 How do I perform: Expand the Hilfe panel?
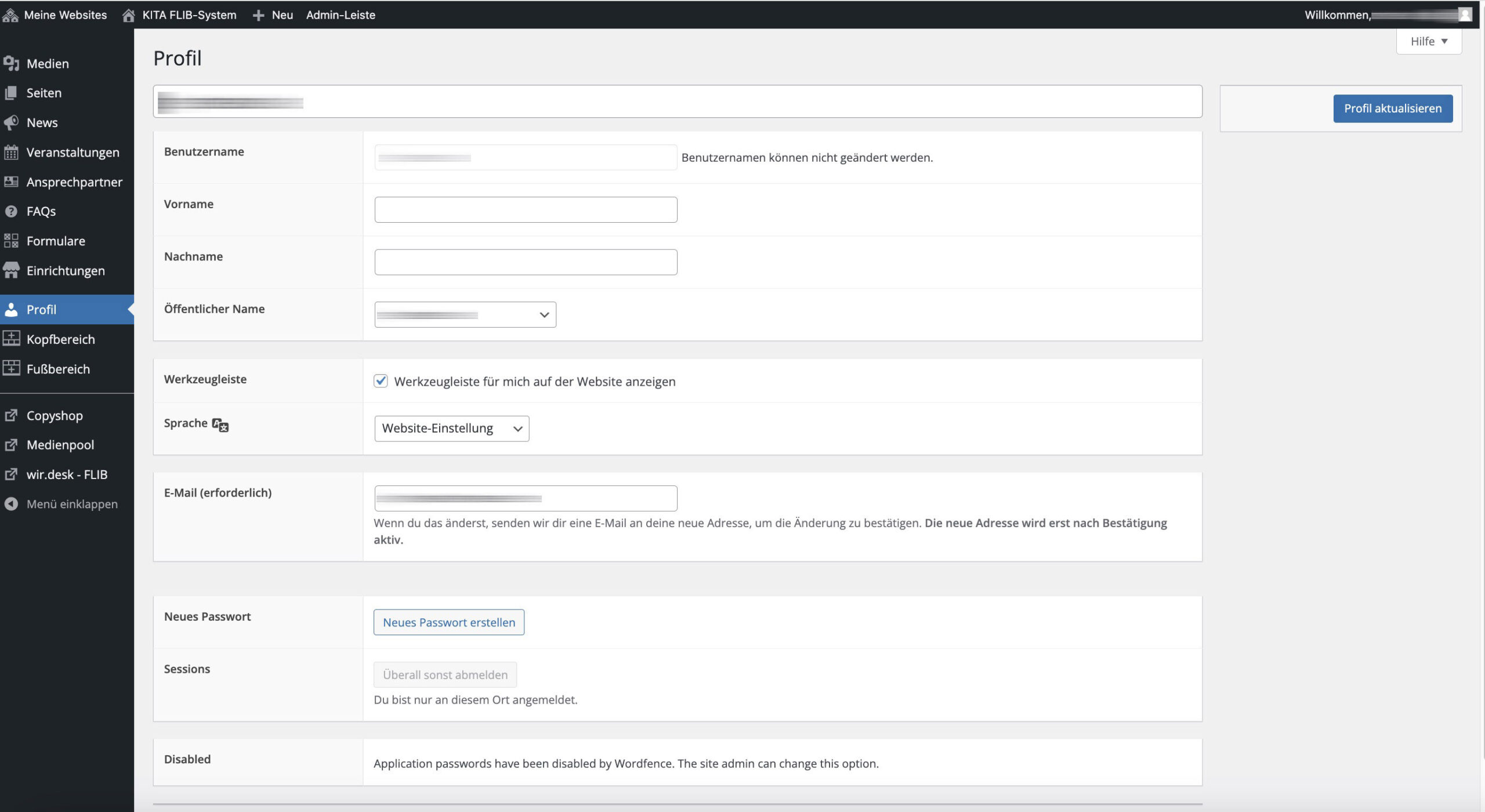click(1429, 41)
